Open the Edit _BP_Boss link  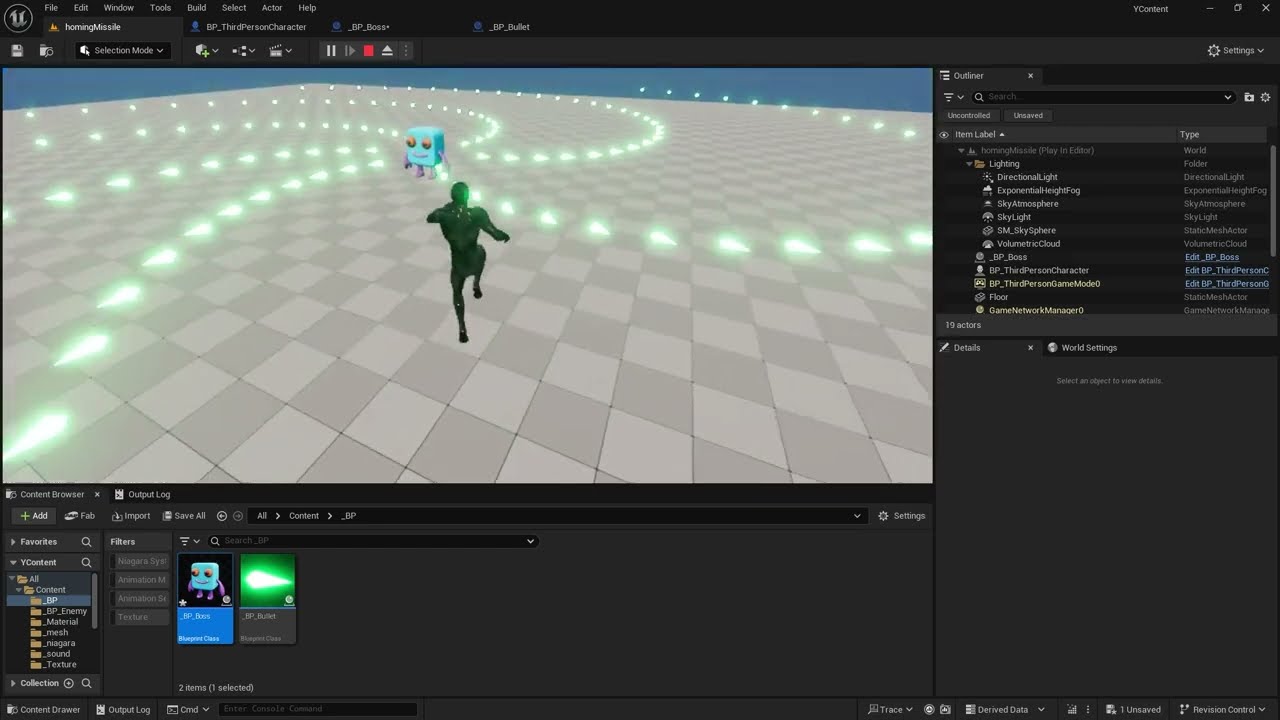(x=1211, y=257)
